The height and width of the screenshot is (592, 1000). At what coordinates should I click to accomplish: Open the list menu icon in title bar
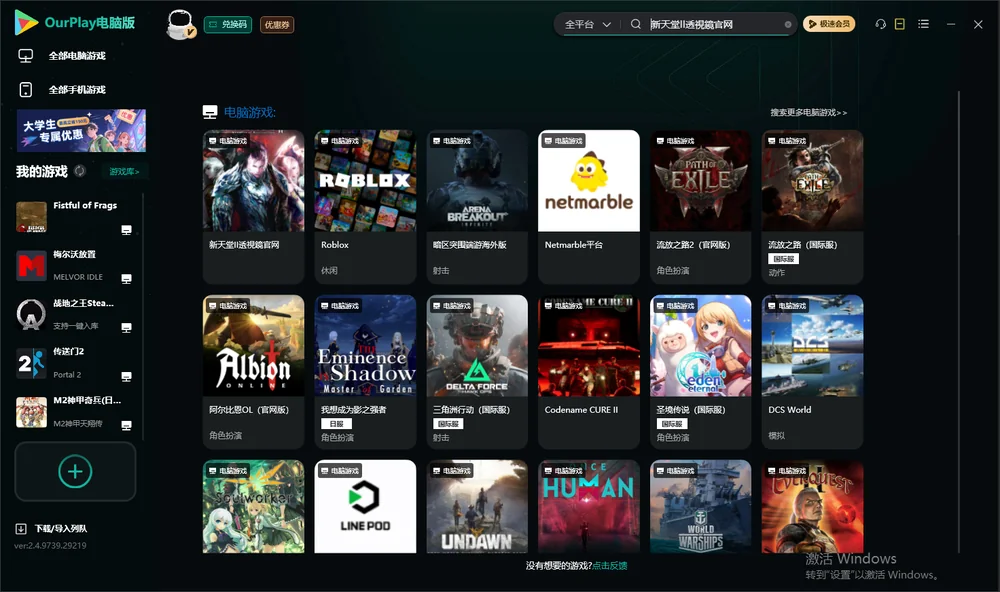923,24
